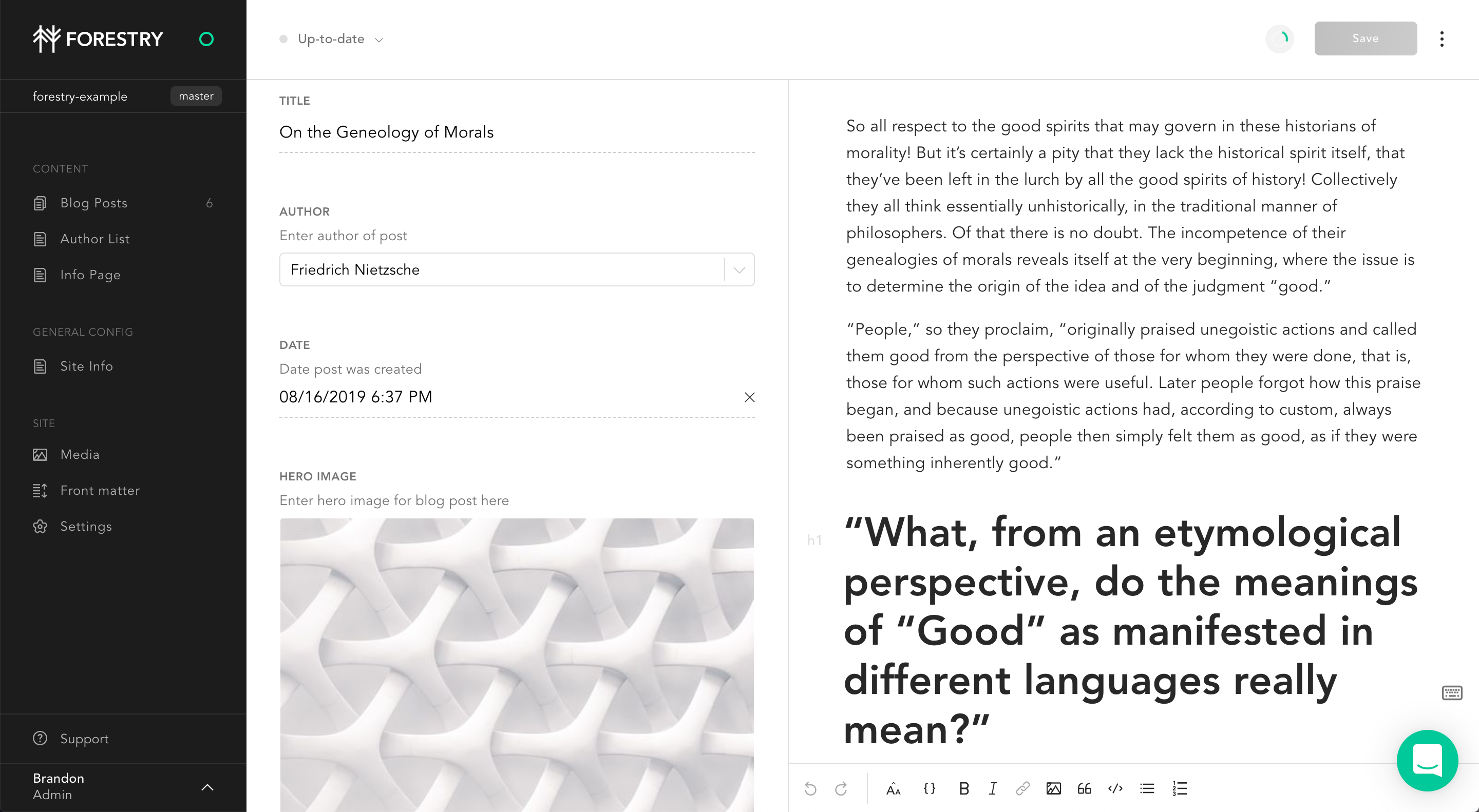The width and height of the screenshot is (1479, 812).
Task: Toggle italic formatting
Action: (x=993, y=788)
